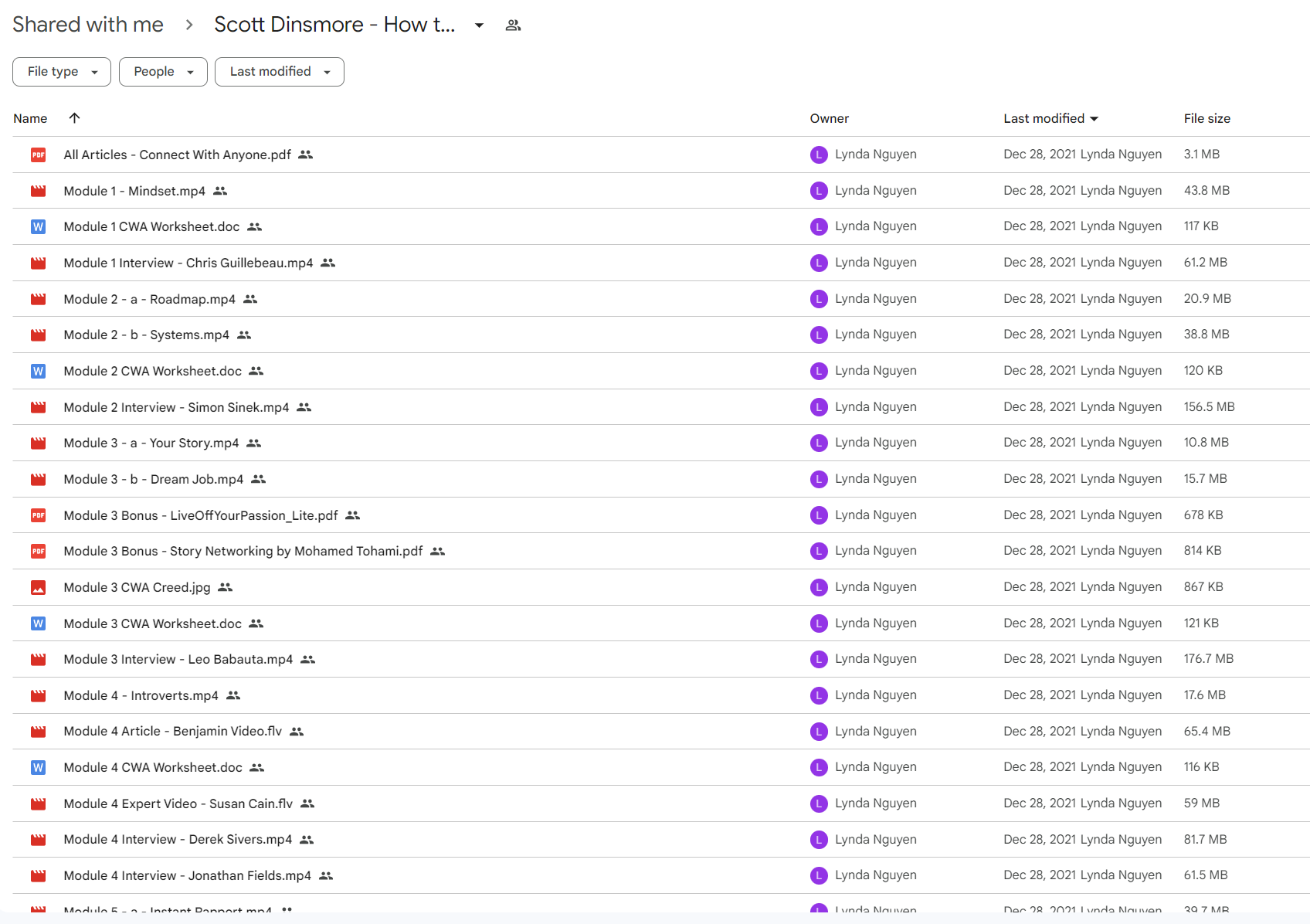The height and width of the screenshot is (924, 1310).
Task: Select Module 4 Interview - Derek Sivers.mp4
Action: tap(178, 839)
